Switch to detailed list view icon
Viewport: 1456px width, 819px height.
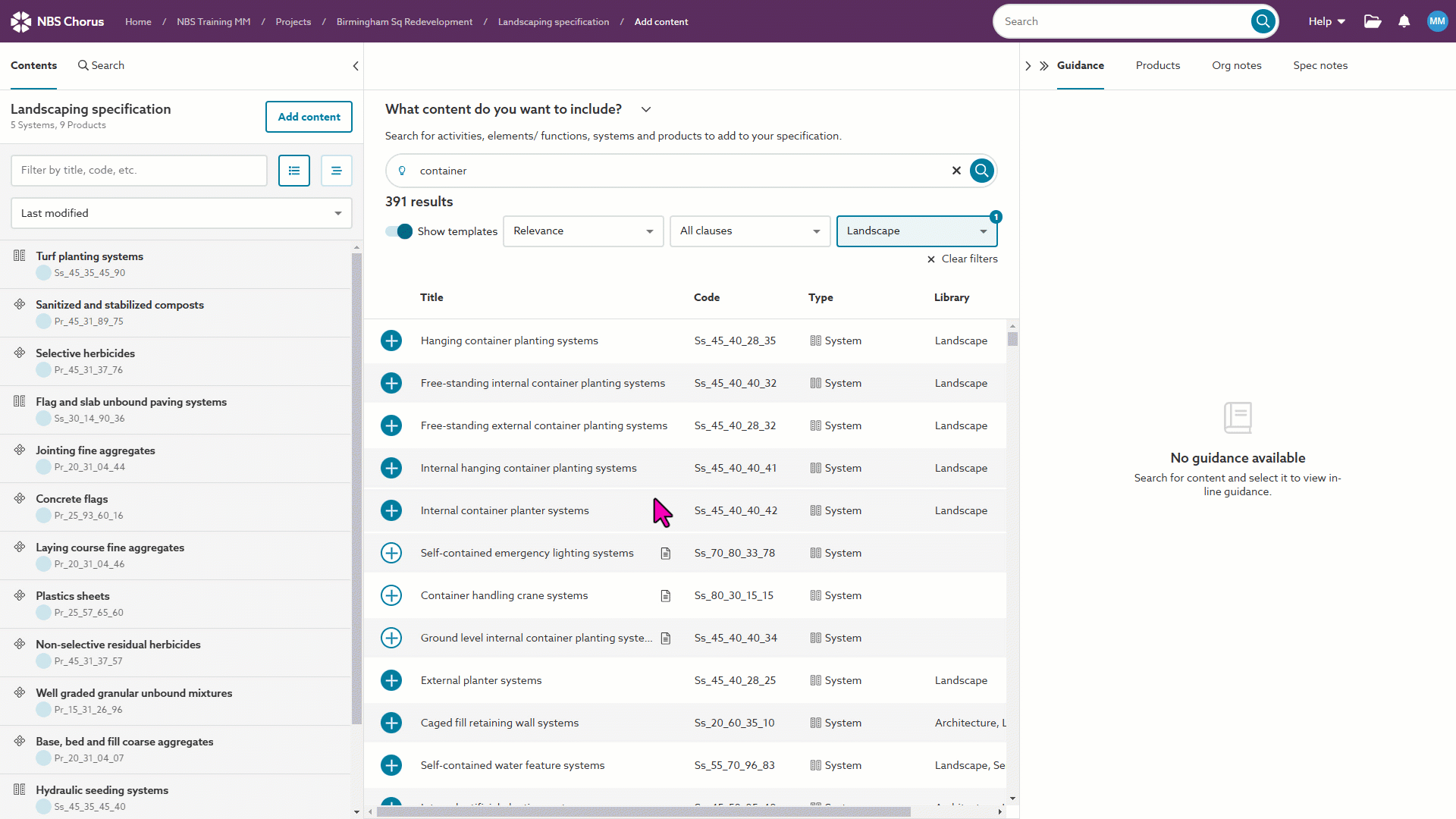(x=294, y=171)
